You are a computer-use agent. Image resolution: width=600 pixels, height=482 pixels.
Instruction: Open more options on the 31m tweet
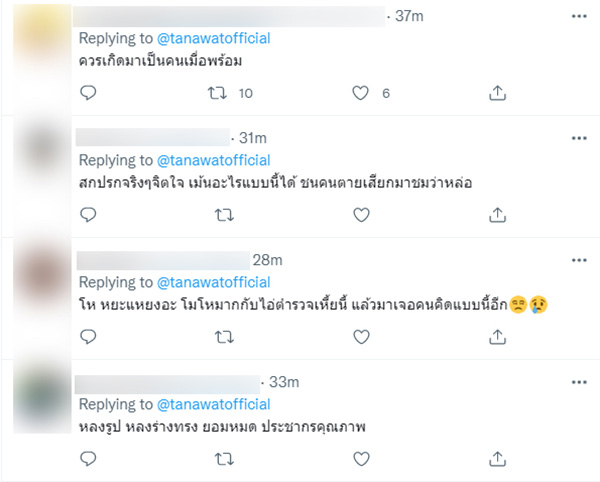(x=577, y=138)
